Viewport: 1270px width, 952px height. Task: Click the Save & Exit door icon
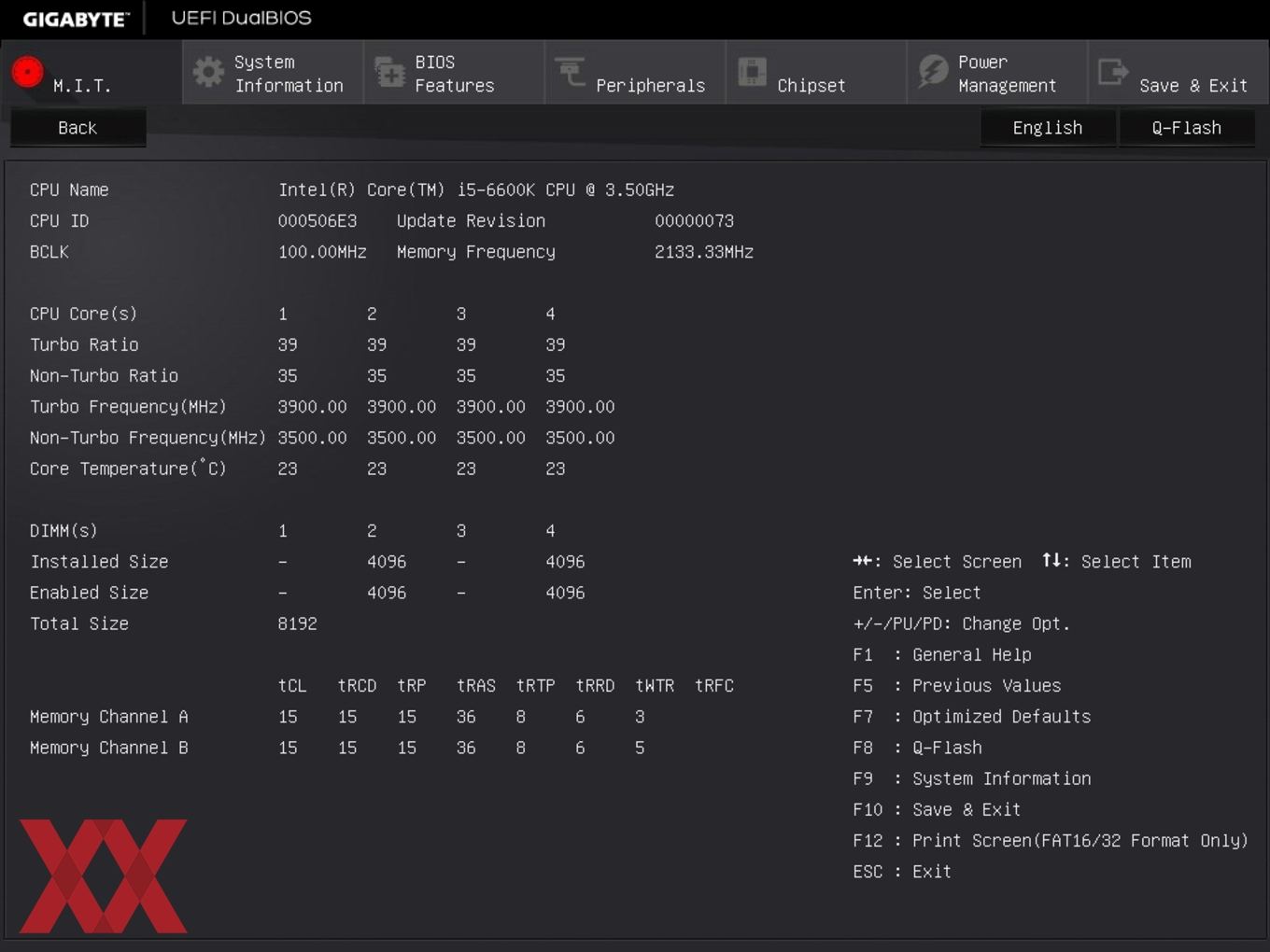(1113, 72)
